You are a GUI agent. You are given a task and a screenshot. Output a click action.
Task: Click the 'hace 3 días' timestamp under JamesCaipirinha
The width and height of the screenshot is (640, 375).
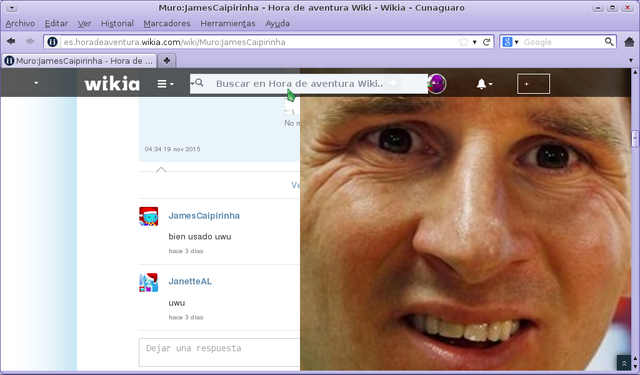[186, 251]
